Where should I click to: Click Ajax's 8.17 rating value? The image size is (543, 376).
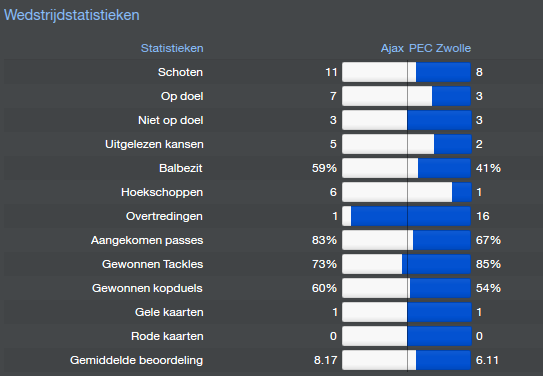326,360
